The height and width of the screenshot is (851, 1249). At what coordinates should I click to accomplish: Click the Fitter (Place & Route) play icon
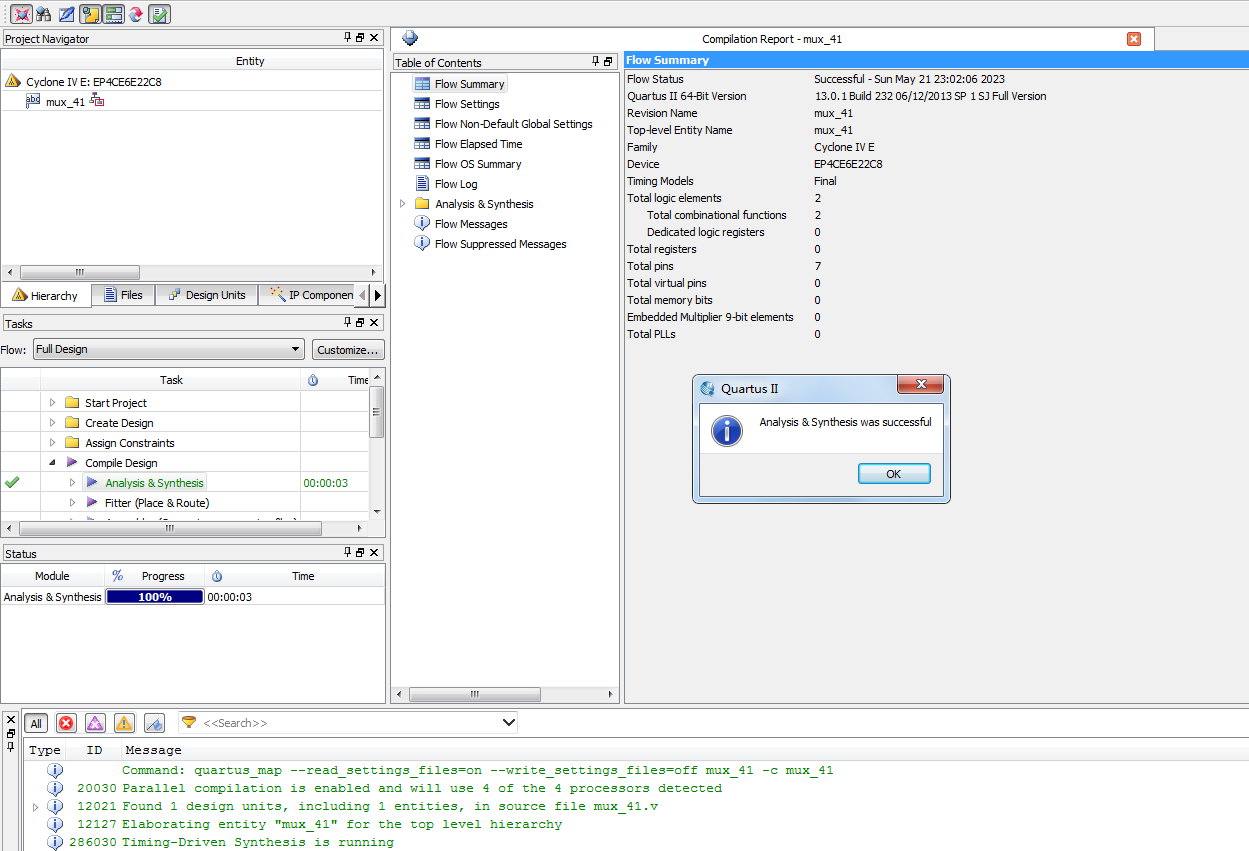pyautogui.click(x=92, y=503)
